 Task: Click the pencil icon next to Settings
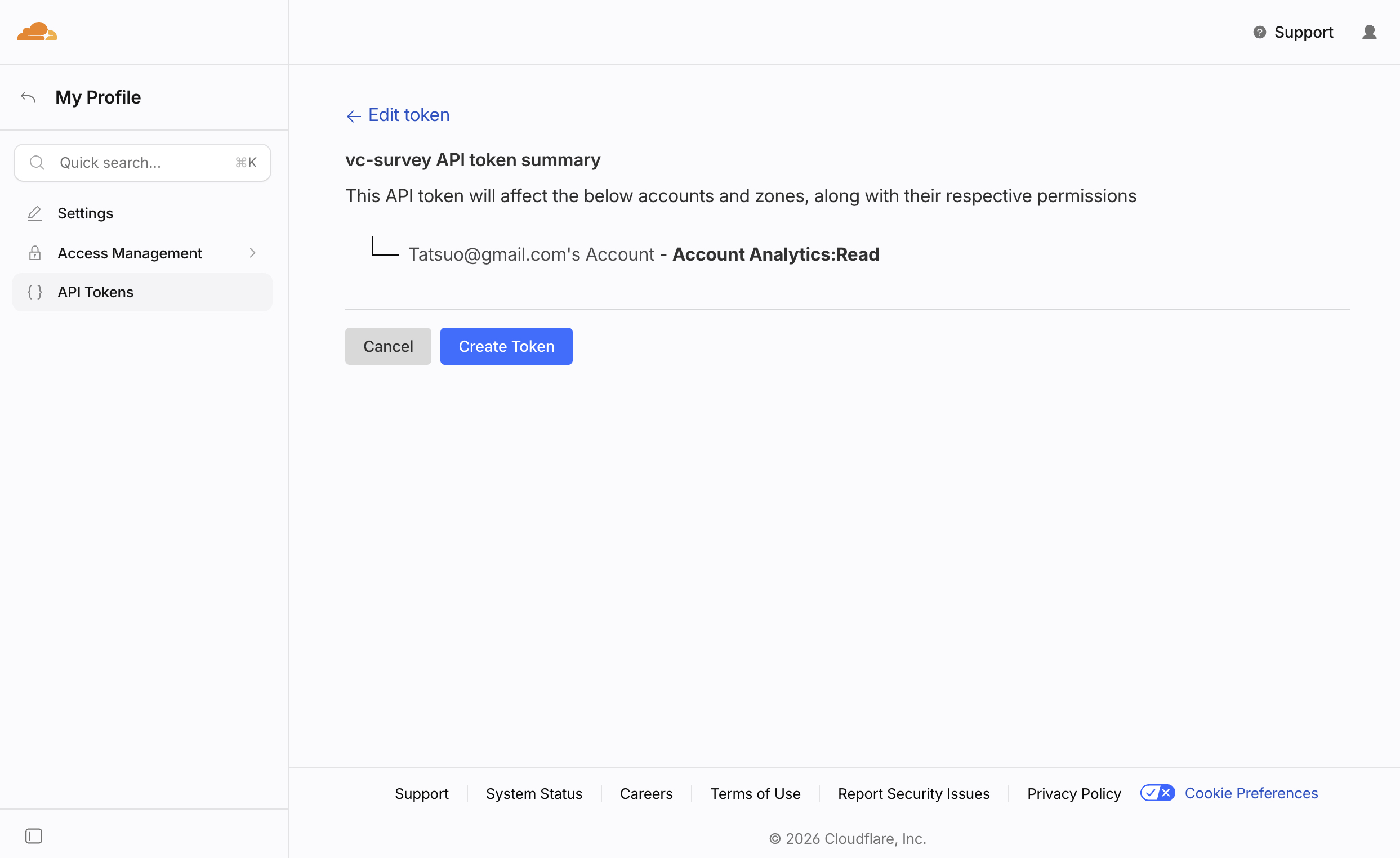coord(35,213)
